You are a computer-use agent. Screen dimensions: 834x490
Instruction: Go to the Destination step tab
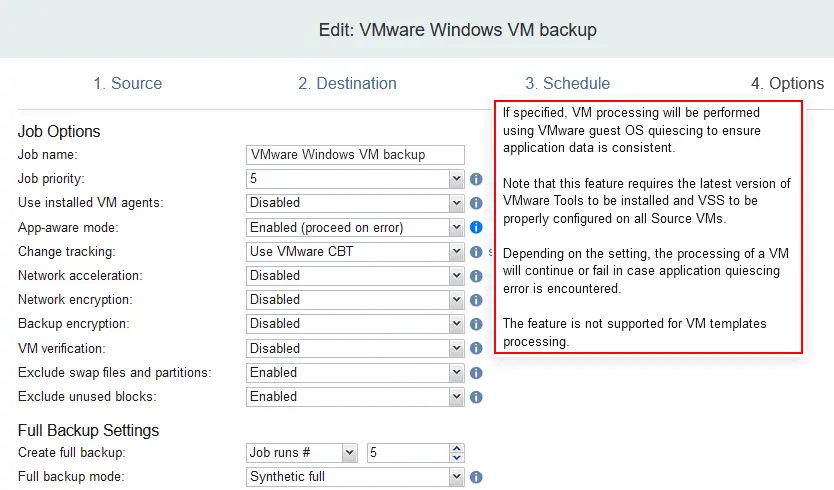347,84
